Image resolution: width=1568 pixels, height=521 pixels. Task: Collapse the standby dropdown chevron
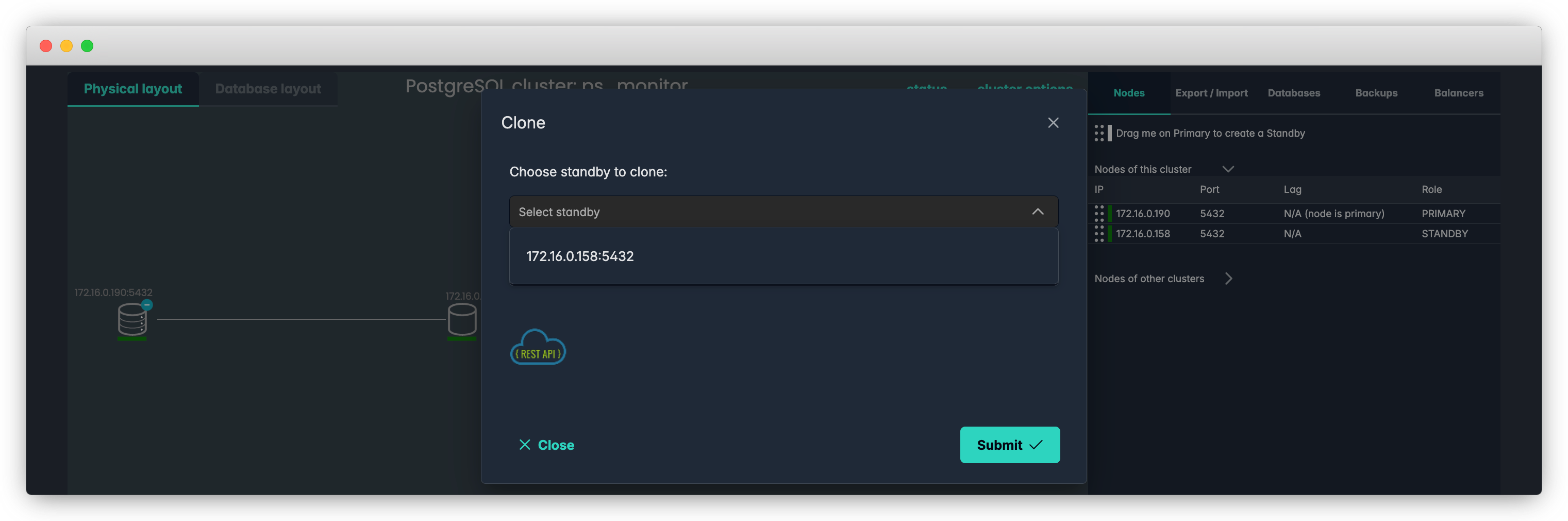point(1038,211)
